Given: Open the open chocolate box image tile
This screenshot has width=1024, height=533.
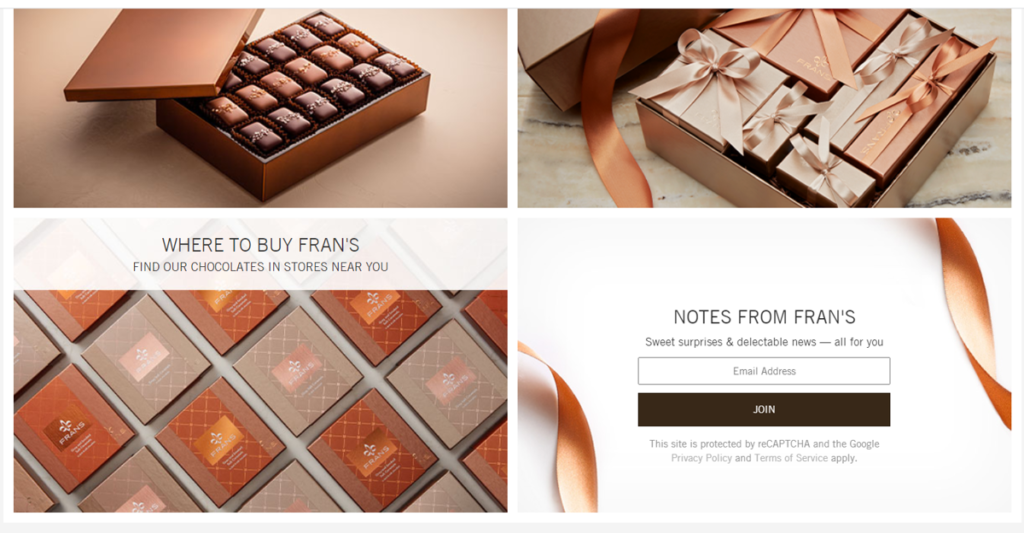Looking at the screenshot, I should coord(261,108).
